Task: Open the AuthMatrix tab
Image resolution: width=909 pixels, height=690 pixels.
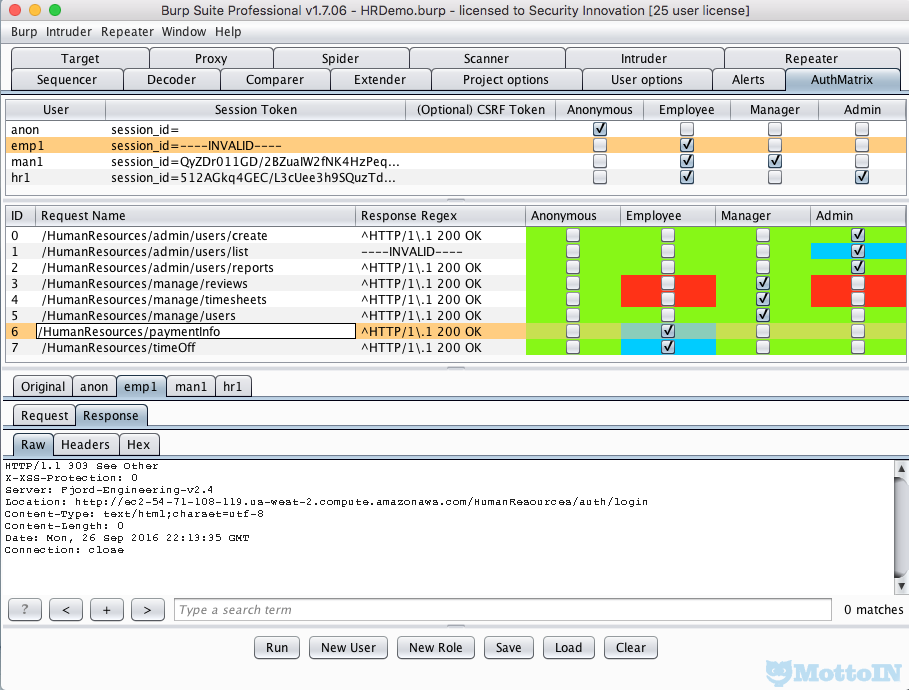Action: 842,79
